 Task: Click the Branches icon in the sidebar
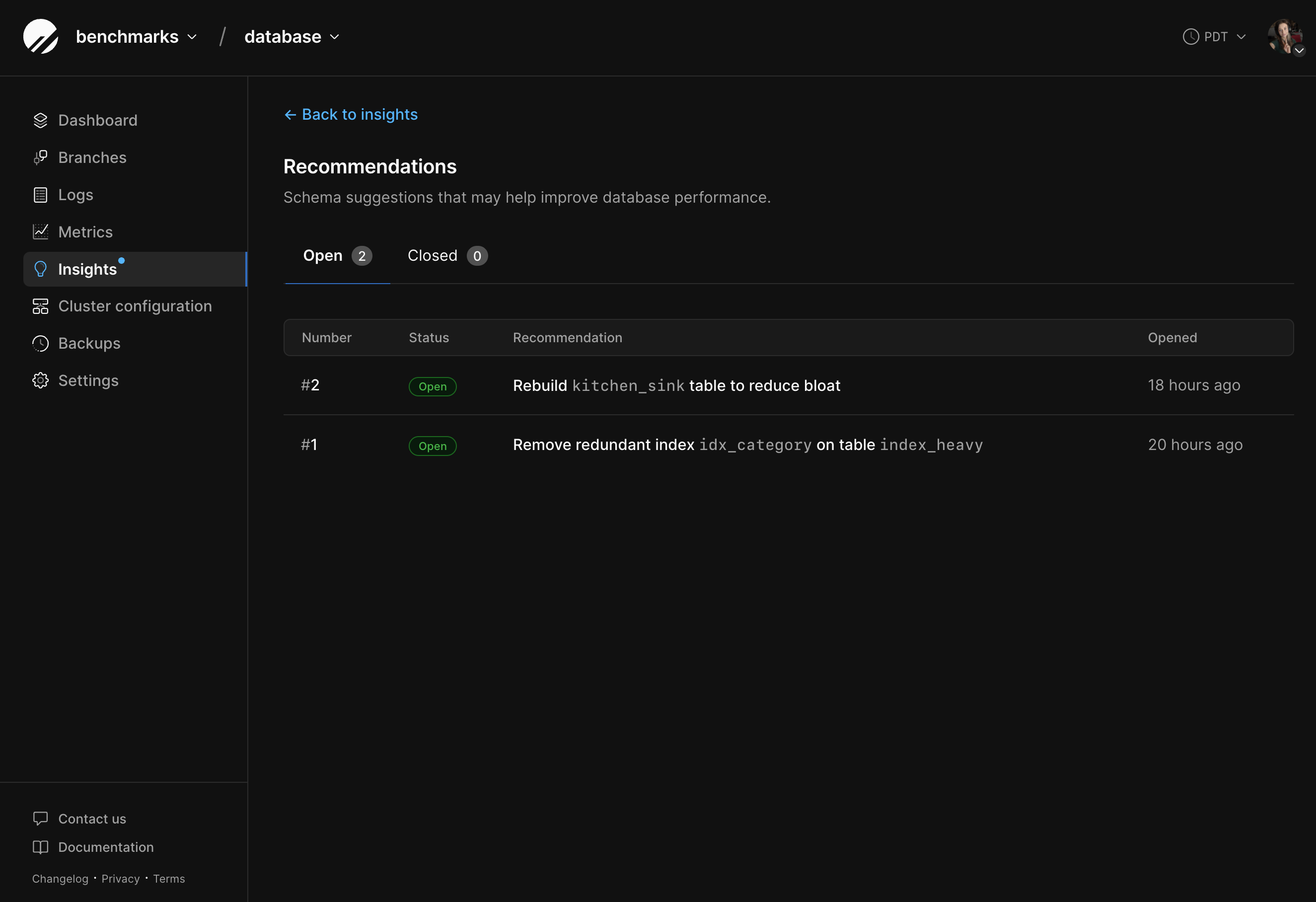pos(40,157)
